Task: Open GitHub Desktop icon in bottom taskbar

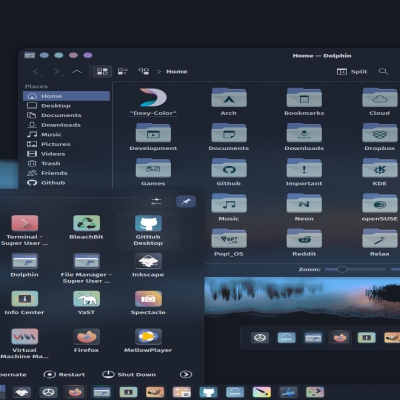Action: click(x=208, y=392)
